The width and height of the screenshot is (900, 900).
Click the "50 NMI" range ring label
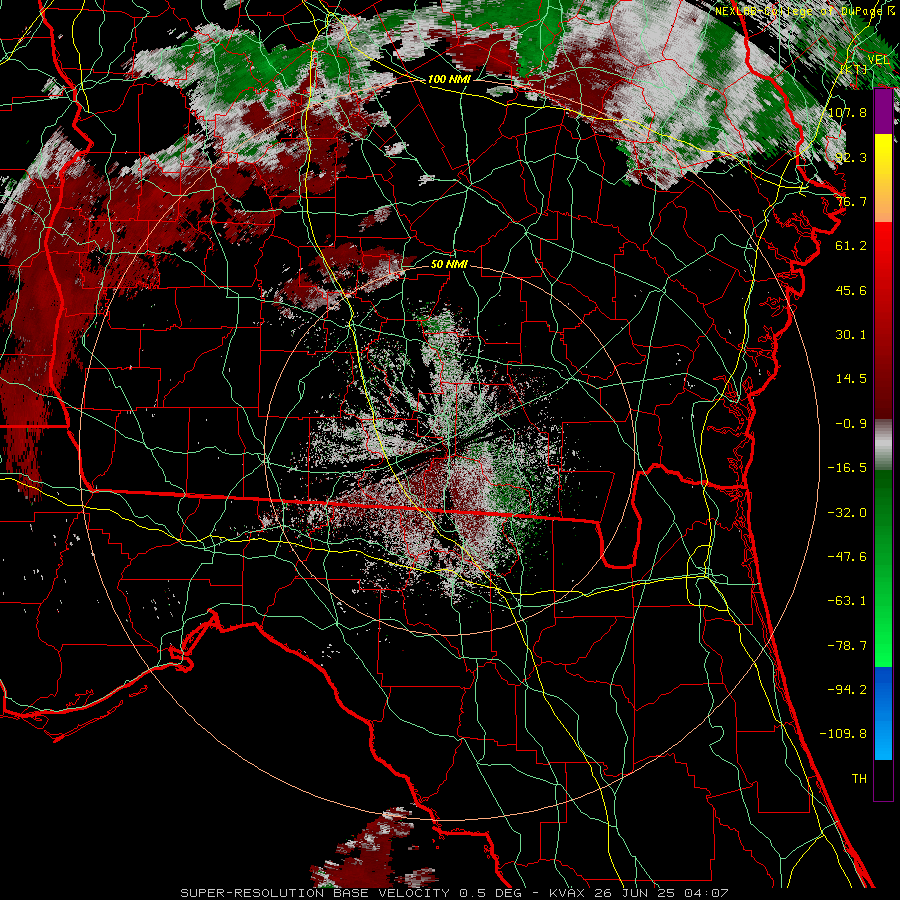point(449,264)
